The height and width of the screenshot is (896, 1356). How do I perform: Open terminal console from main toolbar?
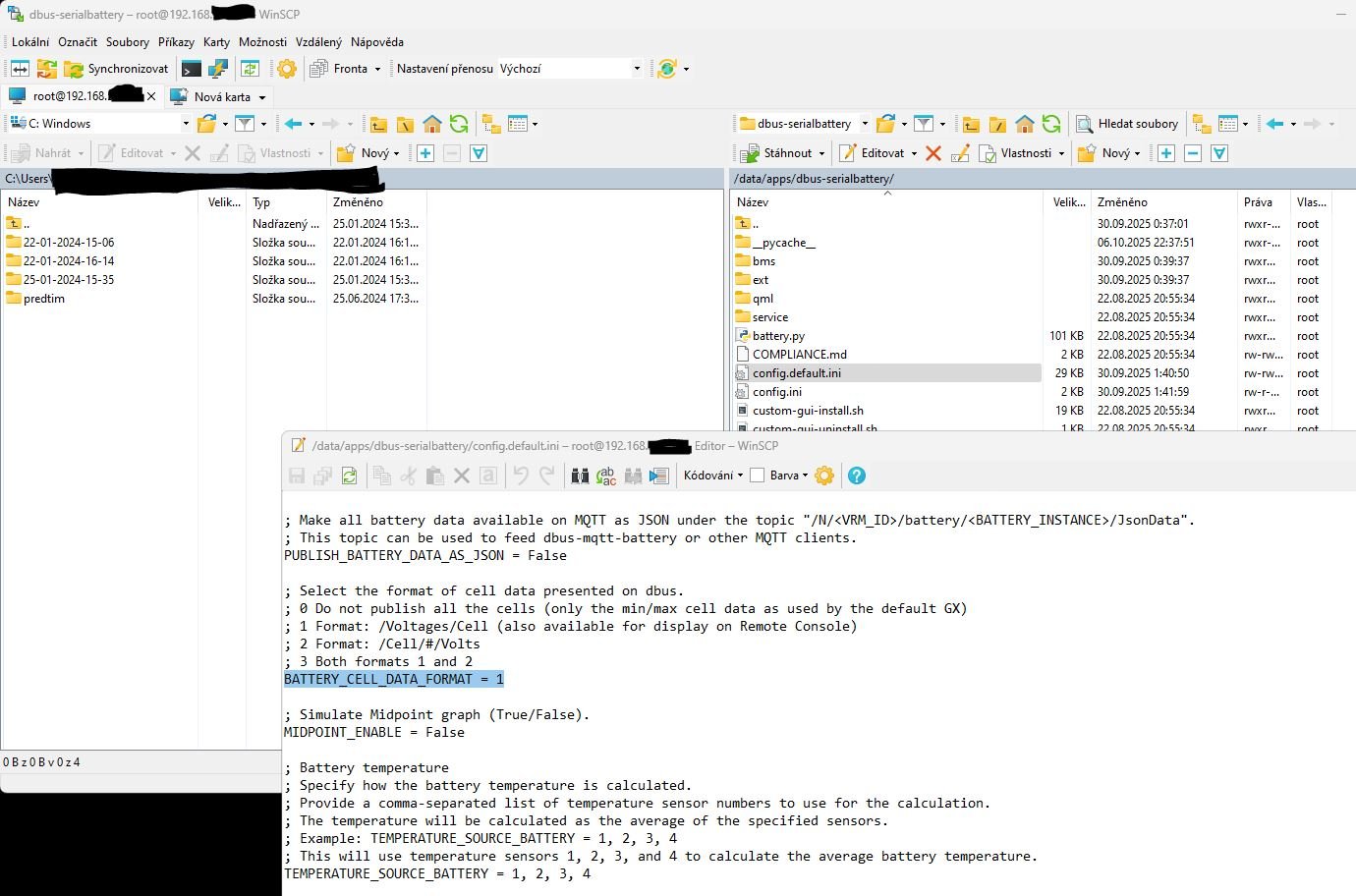click(192, 69)
